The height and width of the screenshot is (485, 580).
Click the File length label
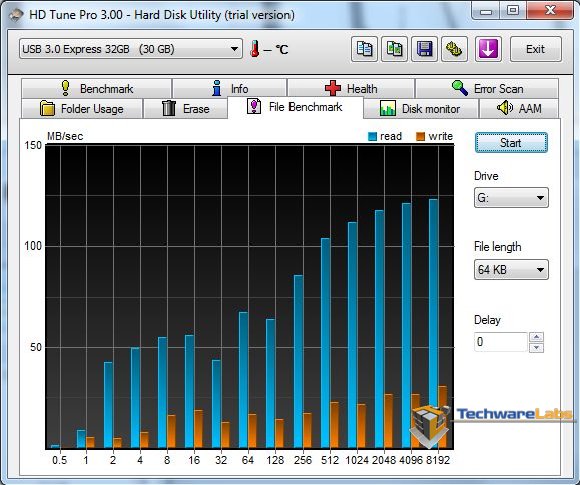click(x=498, y=247)
